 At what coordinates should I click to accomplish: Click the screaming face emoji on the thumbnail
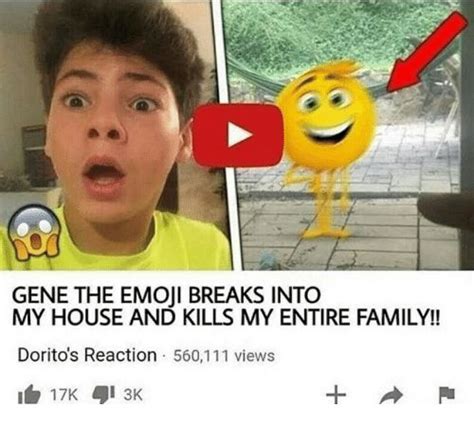click(34, 232)
